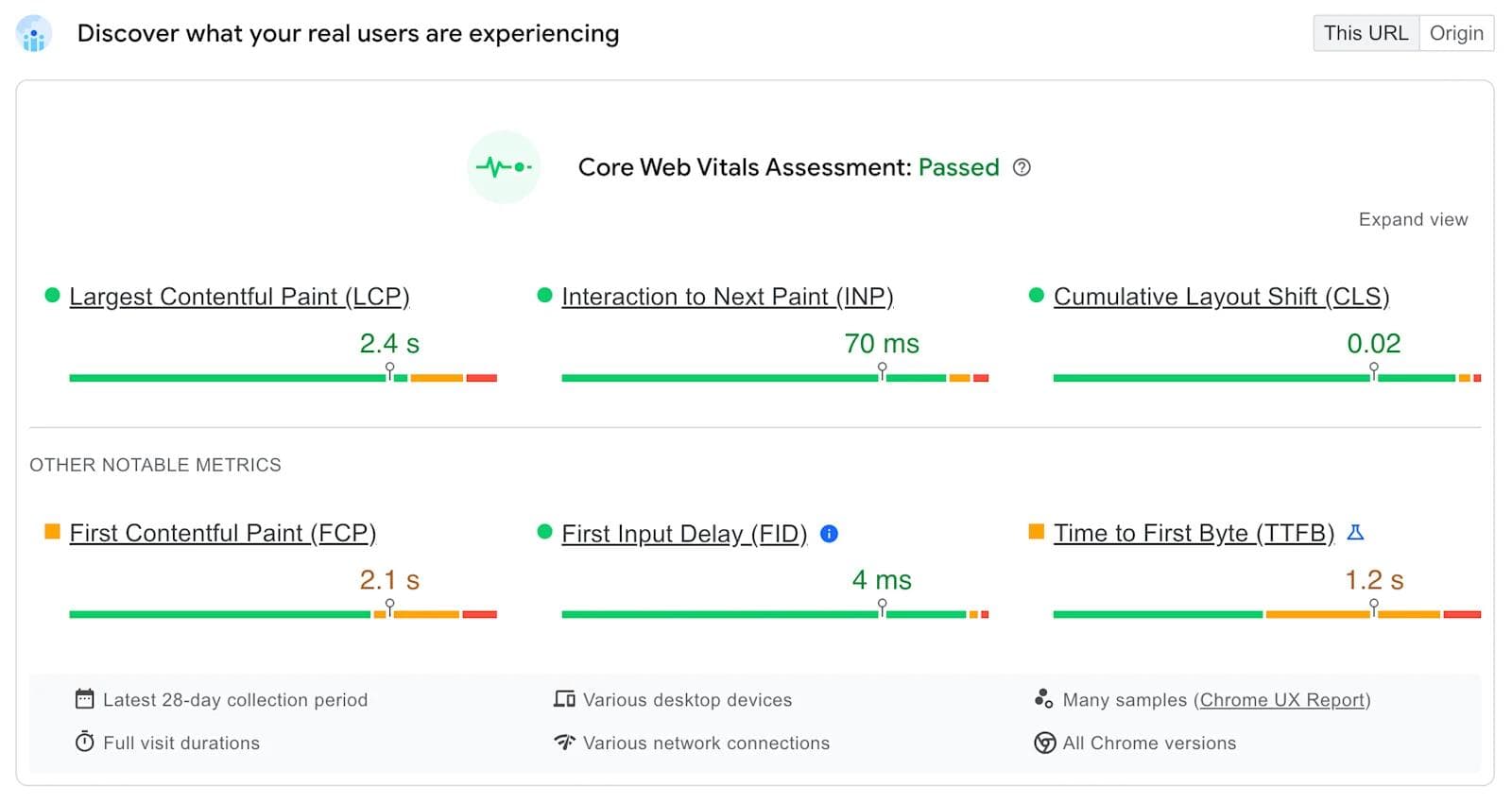Open the Chrome UX Report link
Image resolution: width=1512 pixels, height=804 pixels.
(x=1281, y=700)
